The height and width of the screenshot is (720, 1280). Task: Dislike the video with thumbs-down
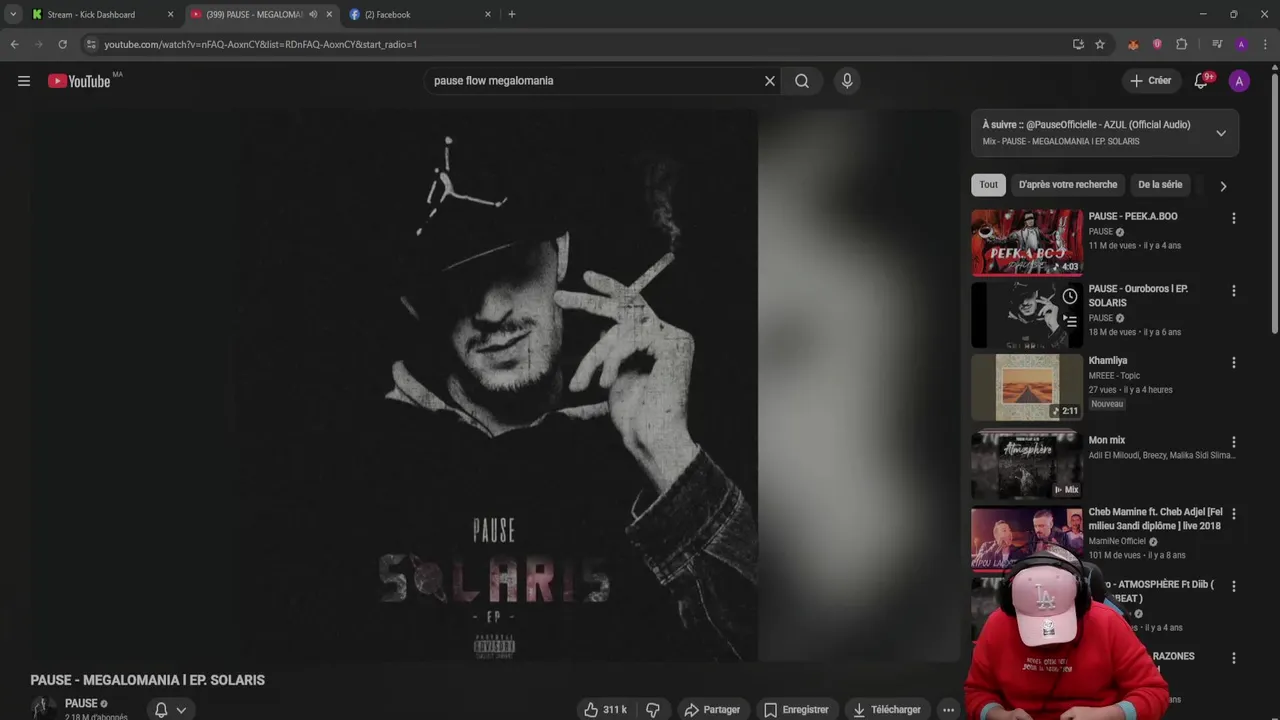click(x=653, y=710)
